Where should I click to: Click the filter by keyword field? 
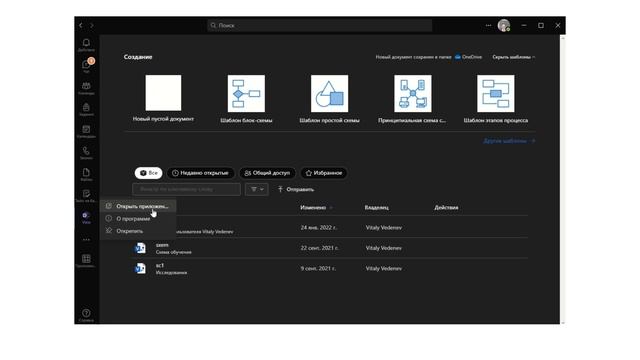click(187, 189)
